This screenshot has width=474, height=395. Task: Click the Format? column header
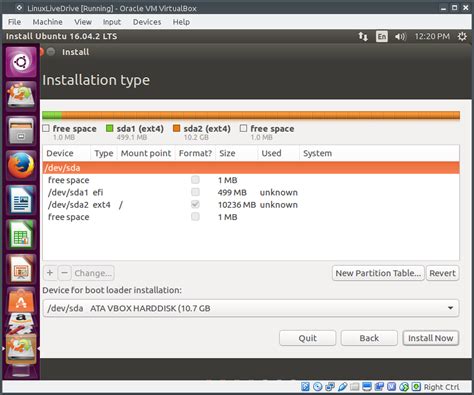(195, 153)
